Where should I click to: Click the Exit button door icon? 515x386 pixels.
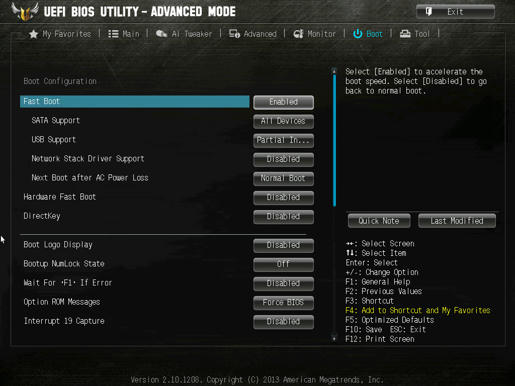click(429, 12)
